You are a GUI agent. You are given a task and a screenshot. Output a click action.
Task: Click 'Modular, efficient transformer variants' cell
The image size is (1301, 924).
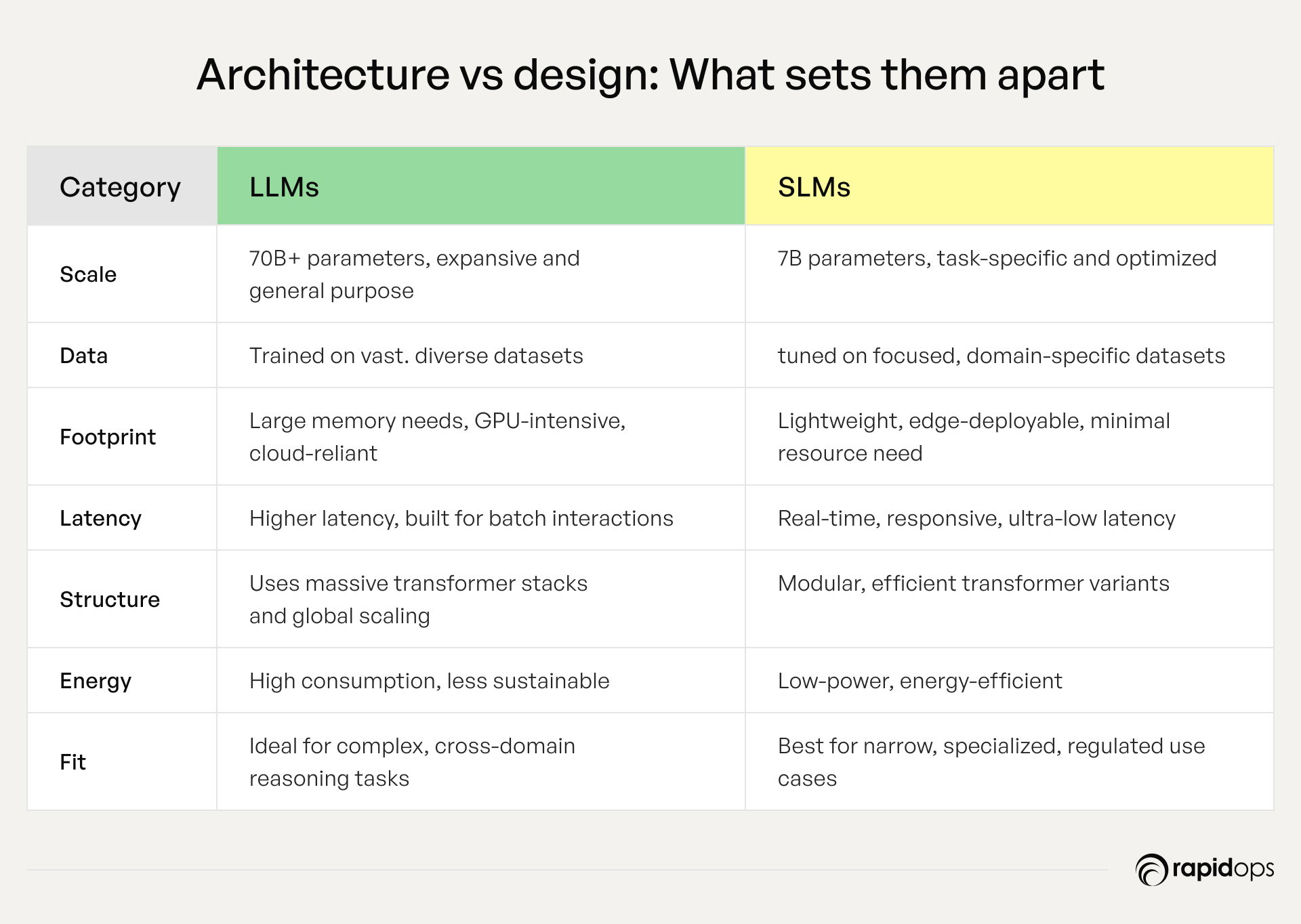pos(1010,600)
